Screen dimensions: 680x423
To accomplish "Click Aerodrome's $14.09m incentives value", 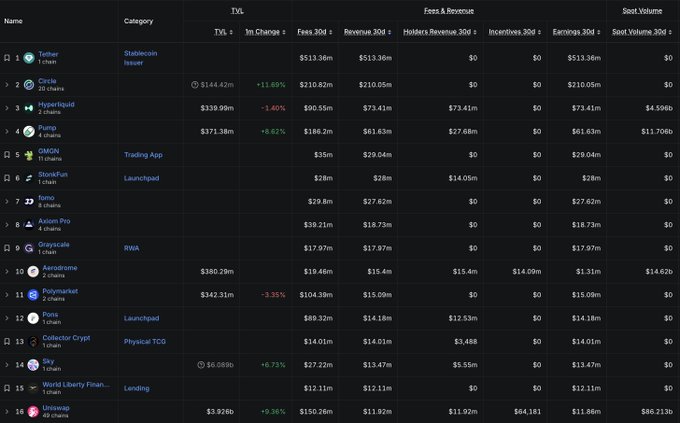I will point(526,272).
